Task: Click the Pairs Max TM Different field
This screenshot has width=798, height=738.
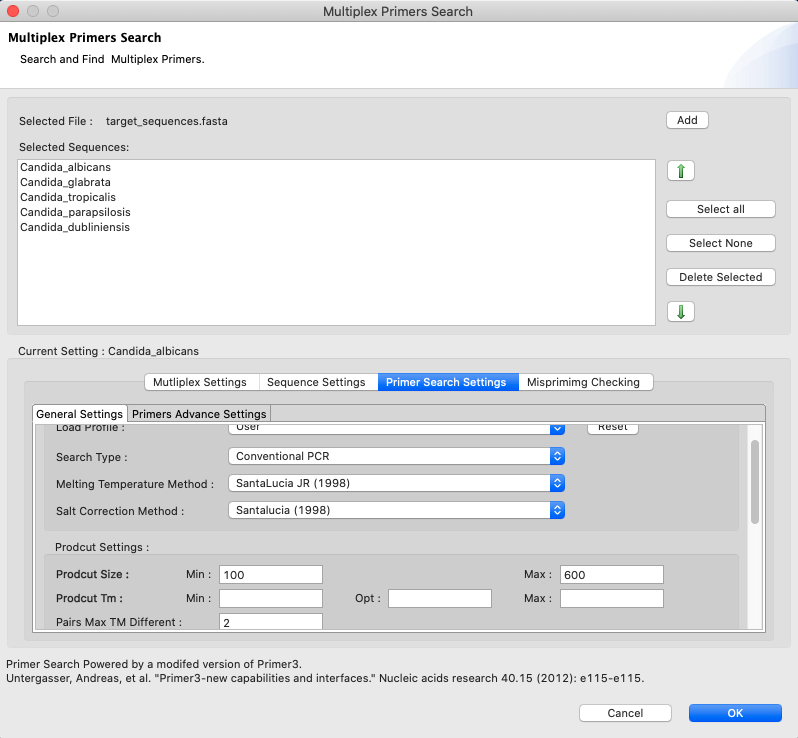Action: 271,622
